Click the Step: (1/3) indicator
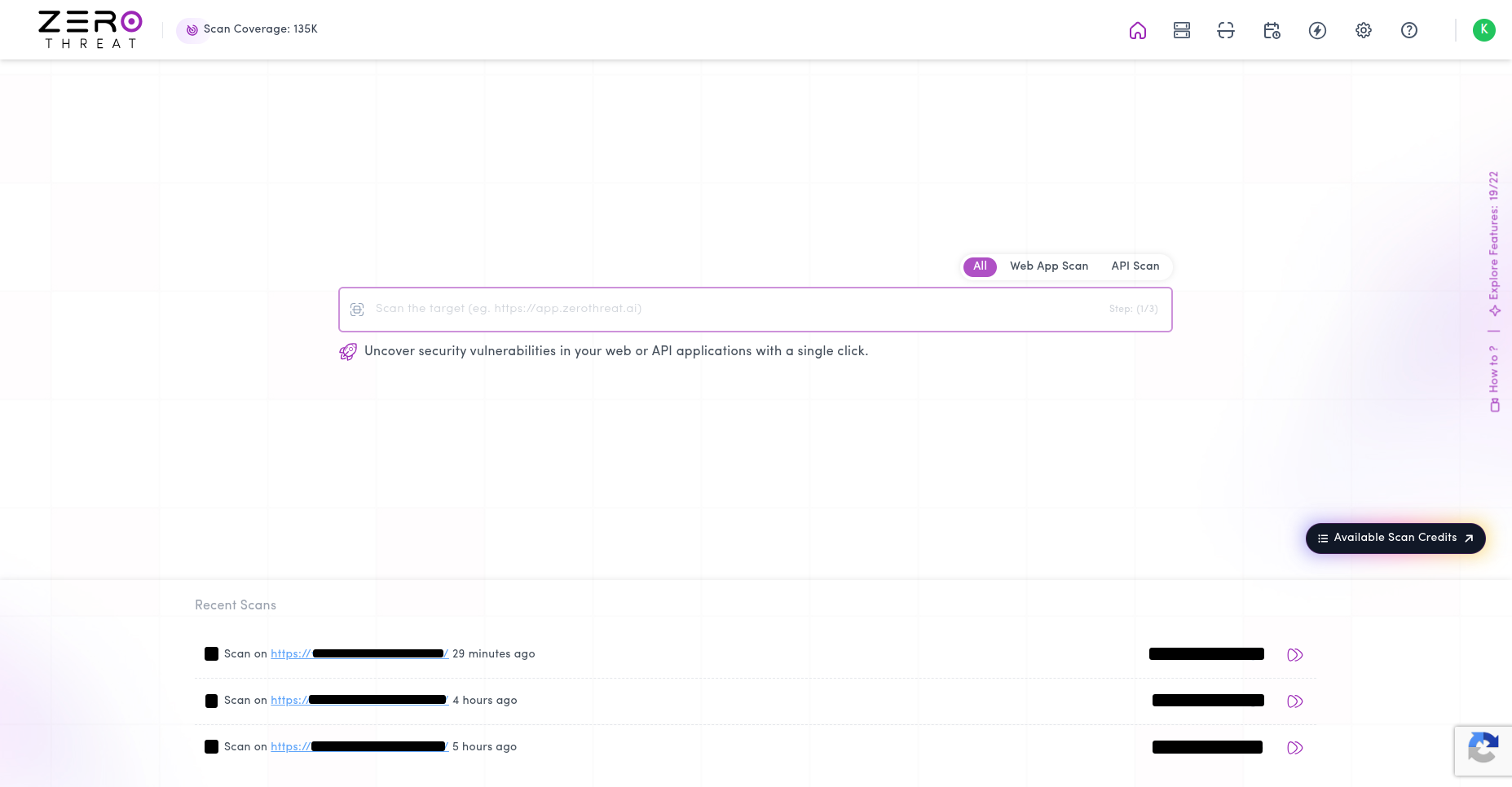Viewport: 1512px width, 787px height. pos(1133,310)
